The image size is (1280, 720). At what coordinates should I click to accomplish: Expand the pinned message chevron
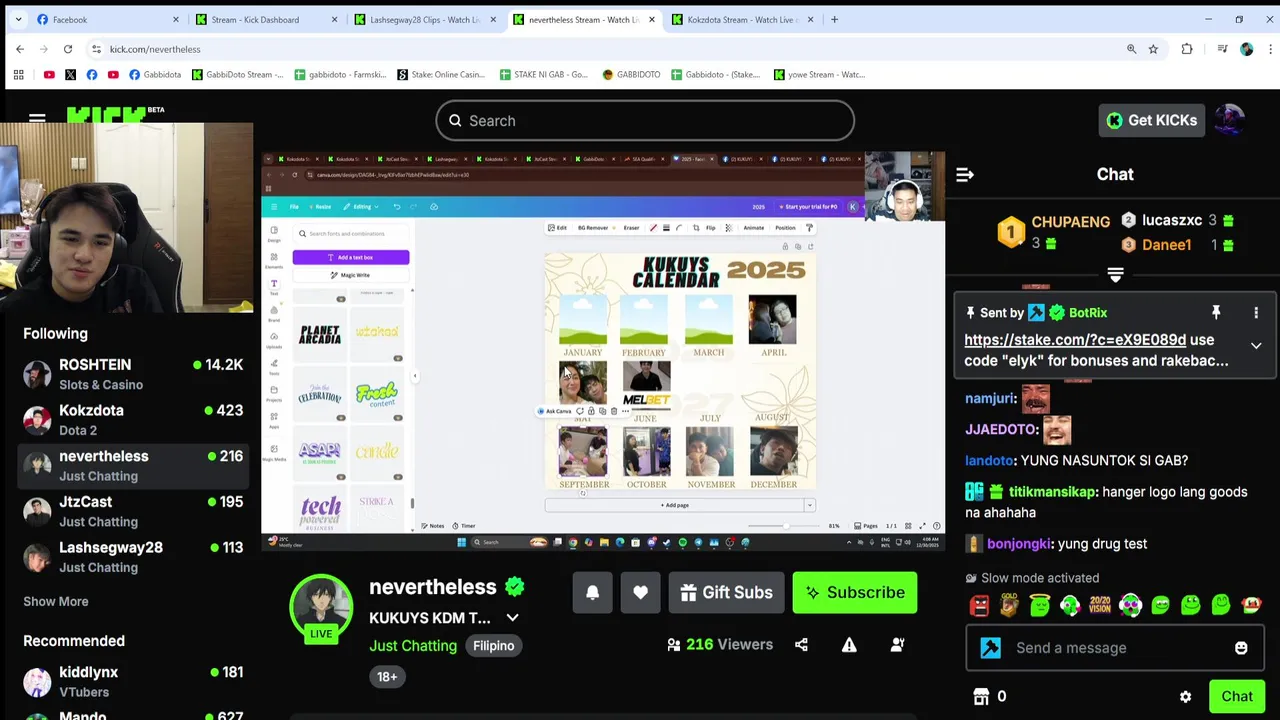point(1256,346)
